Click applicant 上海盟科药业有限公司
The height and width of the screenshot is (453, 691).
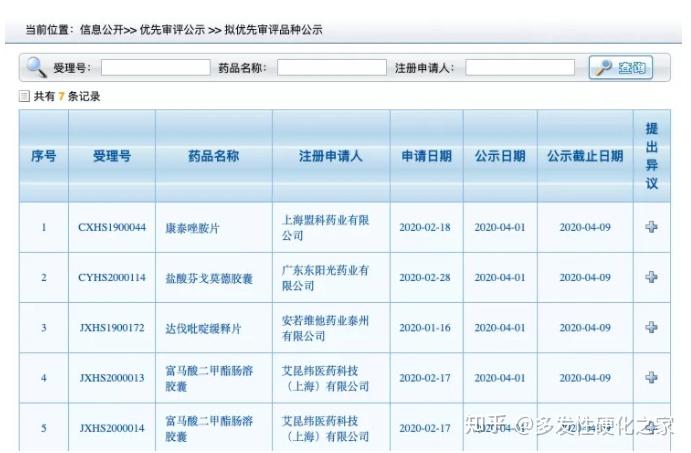coord(326,228)
